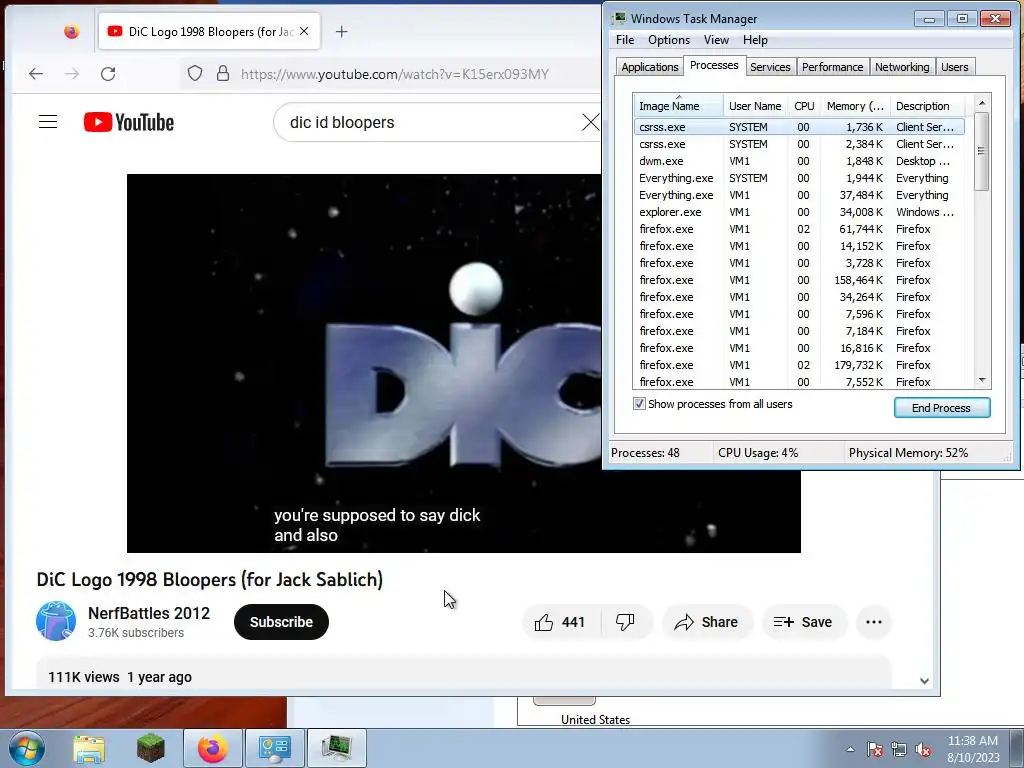
Task: Click the Firefox forward arrow
Action: [72, 74]
